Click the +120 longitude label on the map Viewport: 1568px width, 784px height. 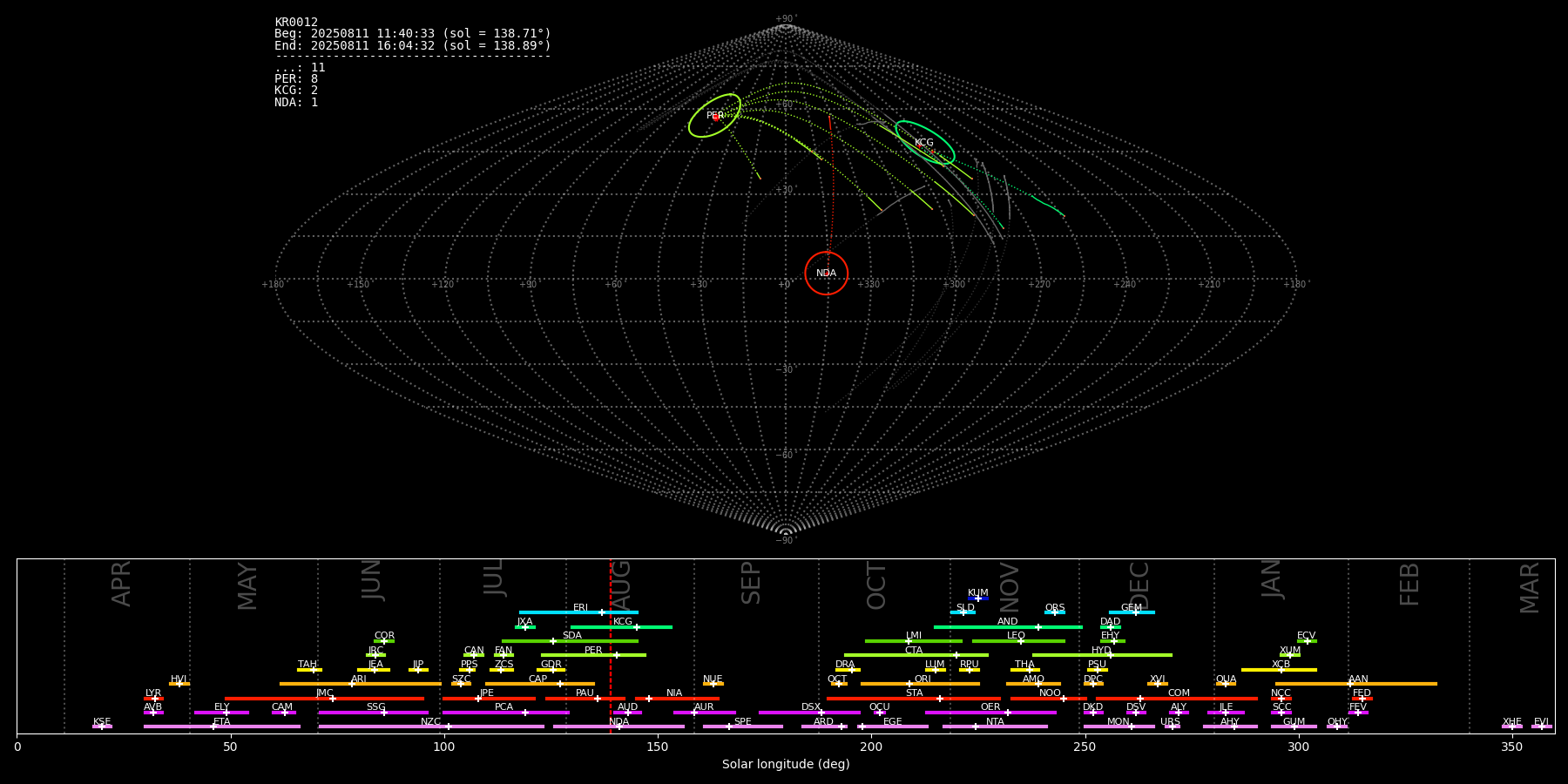point(443,285)
